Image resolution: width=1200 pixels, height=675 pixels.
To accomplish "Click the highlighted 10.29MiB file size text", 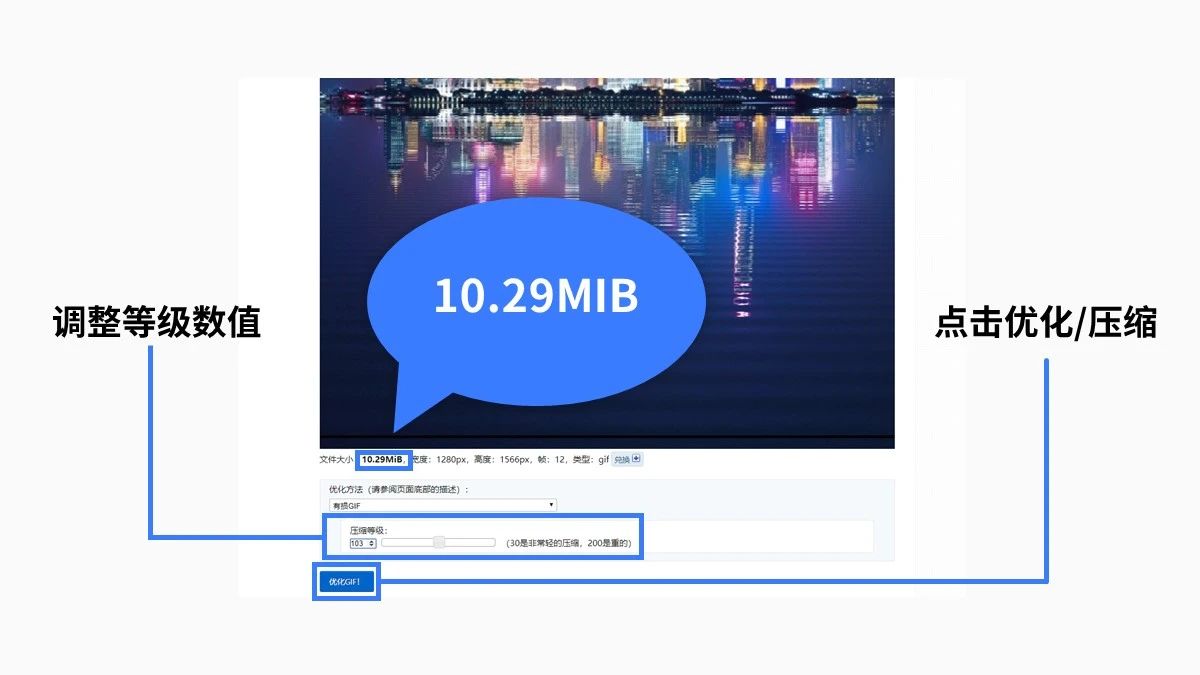I will tap(383, 457).
